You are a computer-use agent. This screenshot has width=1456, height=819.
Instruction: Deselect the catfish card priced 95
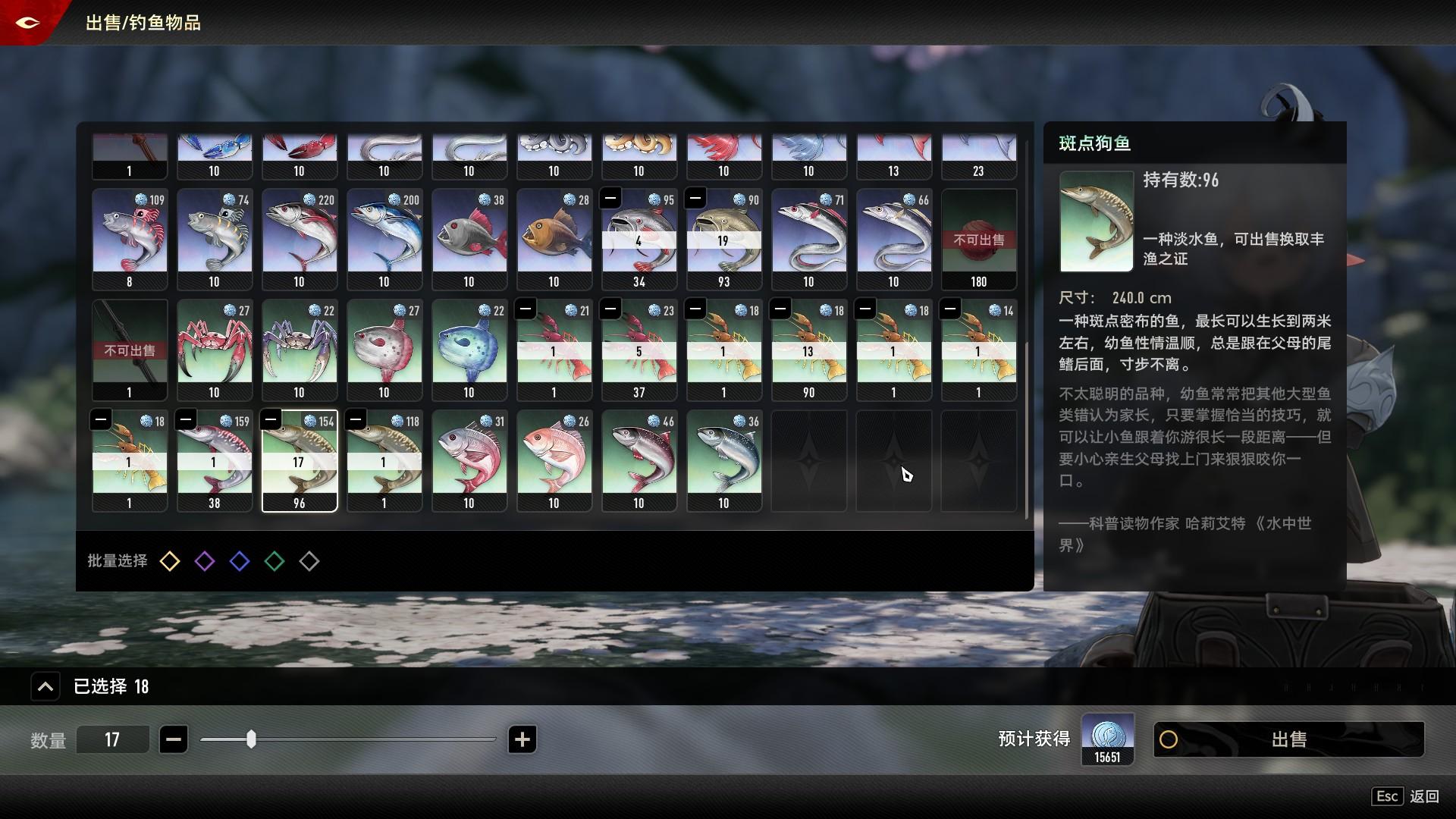click(610, 199)
